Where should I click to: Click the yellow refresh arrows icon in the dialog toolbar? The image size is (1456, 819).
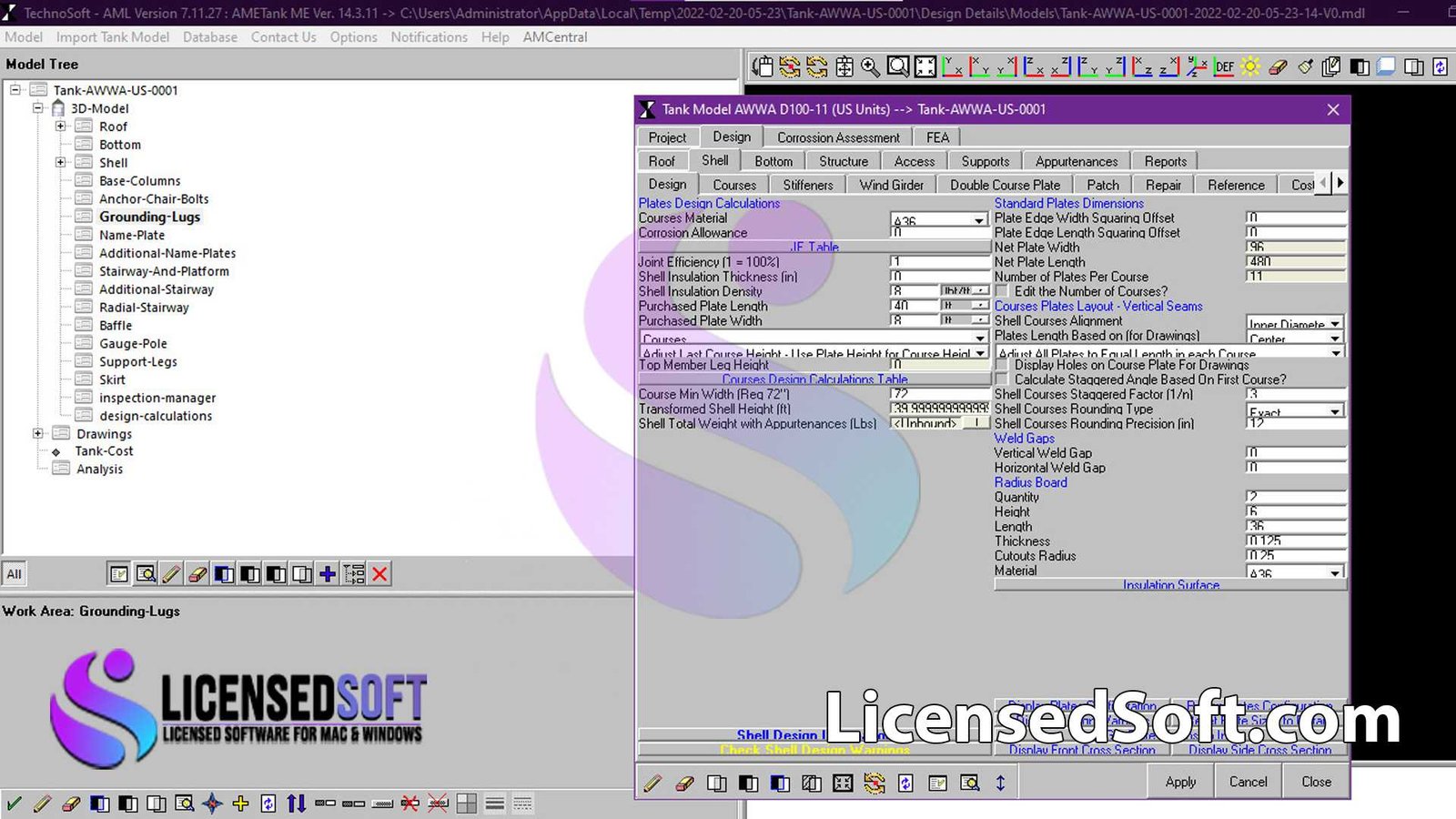point(875,783)
